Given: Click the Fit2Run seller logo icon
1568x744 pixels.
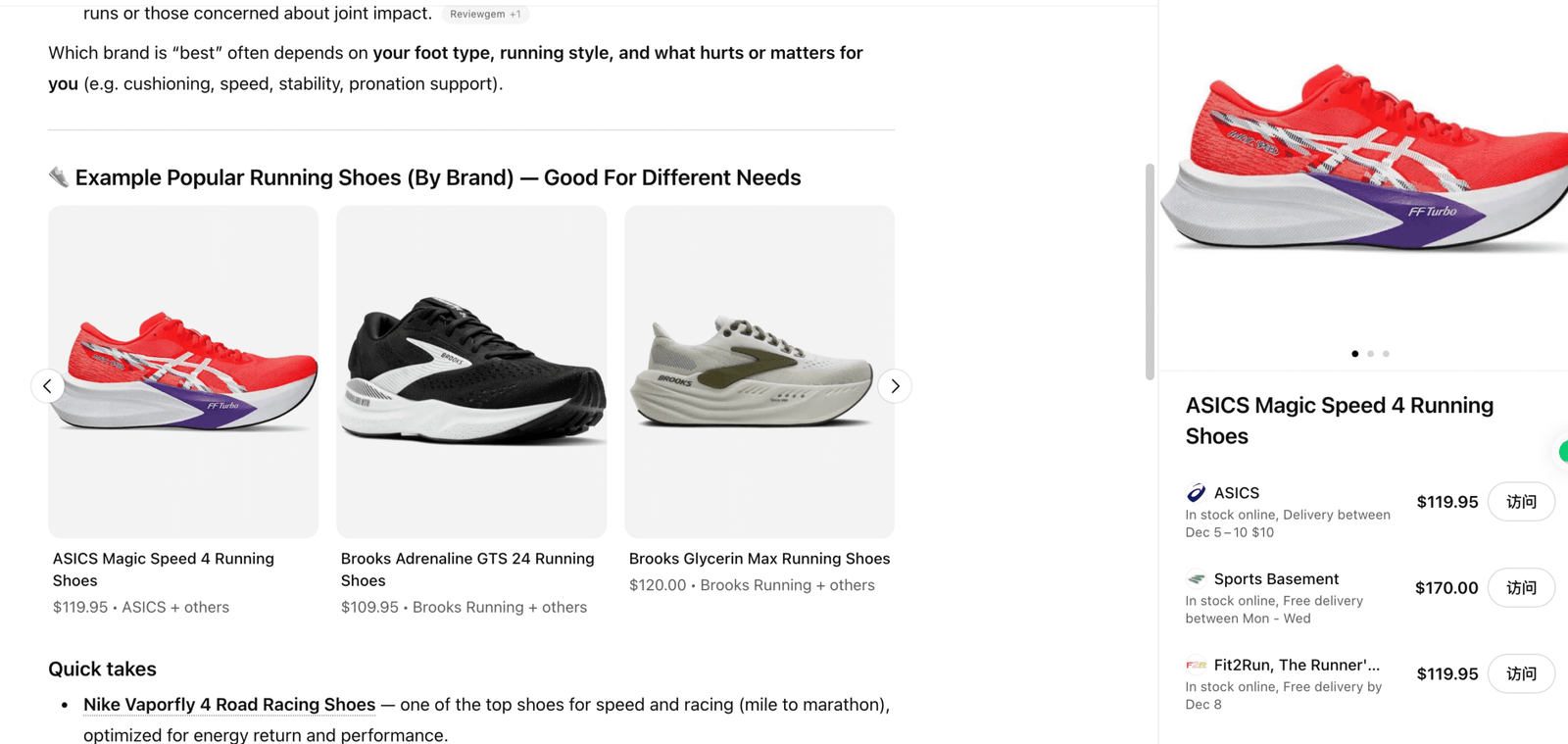Looking at the screenshot, I should point(1196,665).
